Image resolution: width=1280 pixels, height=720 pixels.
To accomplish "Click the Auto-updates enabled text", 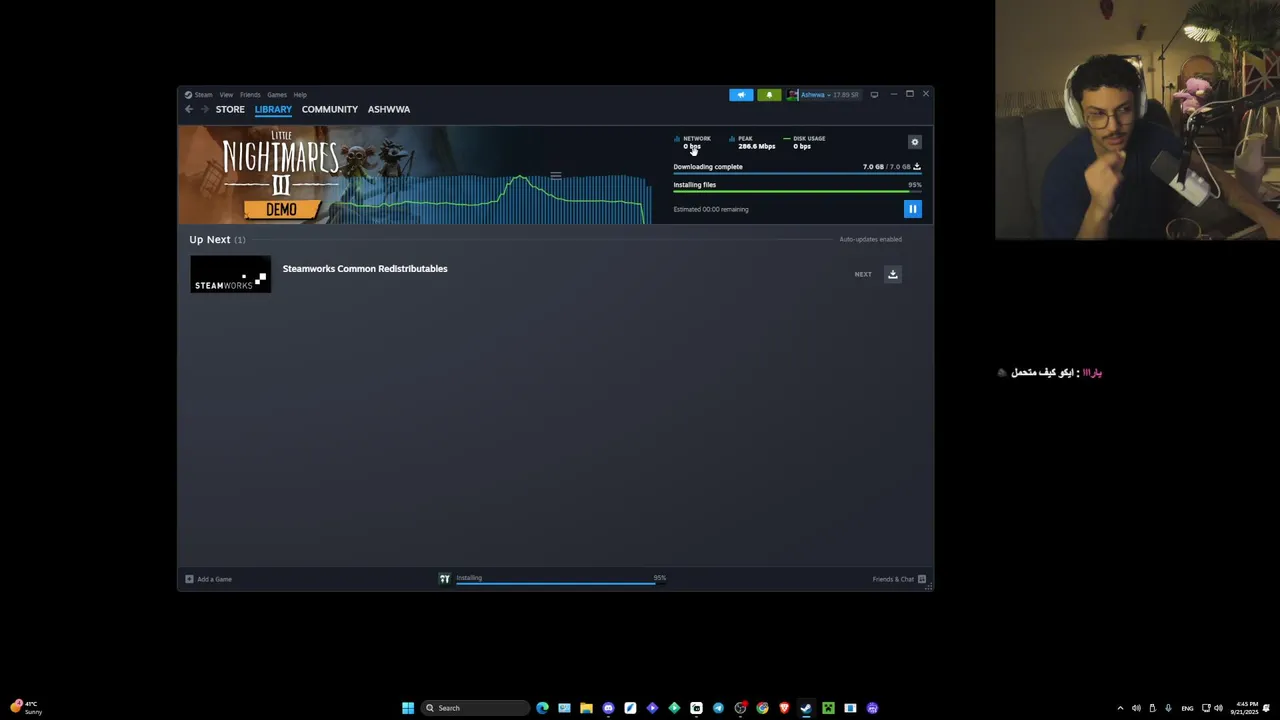I will [x=870, y=240].
